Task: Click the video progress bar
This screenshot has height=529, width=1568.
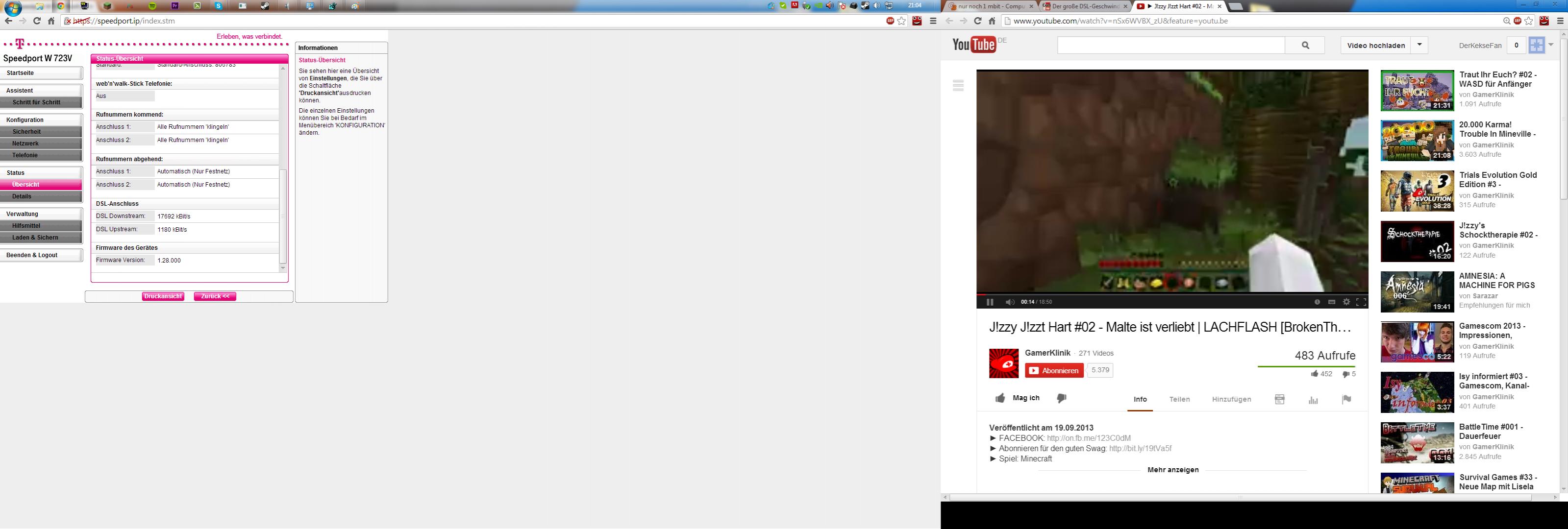Action: click(x=1172, y=294)
